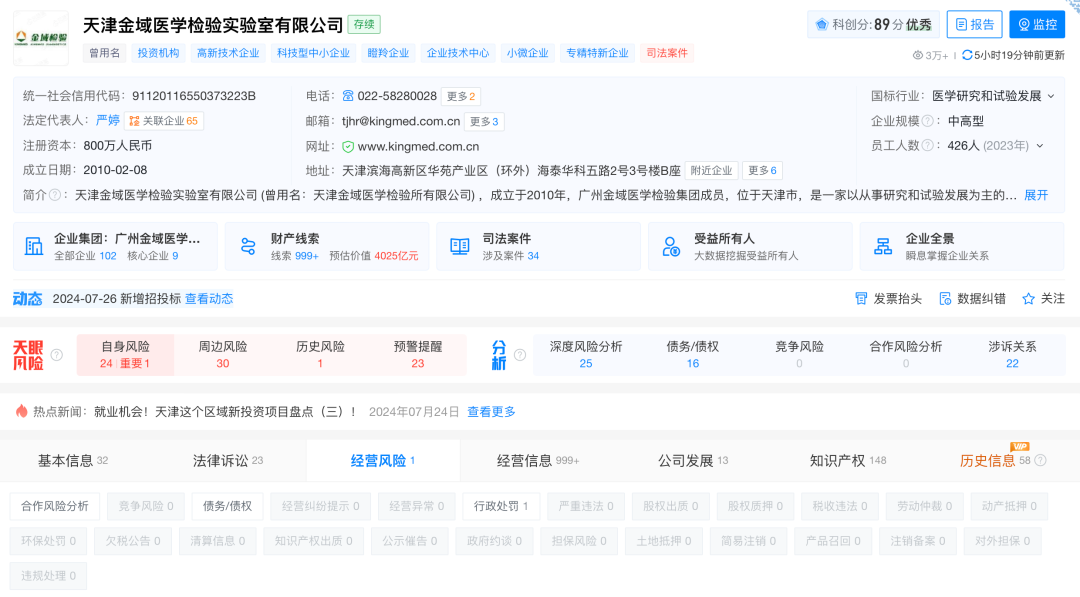
Task: Select the 行政处罚 filter tag
Action: coord(503,507)
